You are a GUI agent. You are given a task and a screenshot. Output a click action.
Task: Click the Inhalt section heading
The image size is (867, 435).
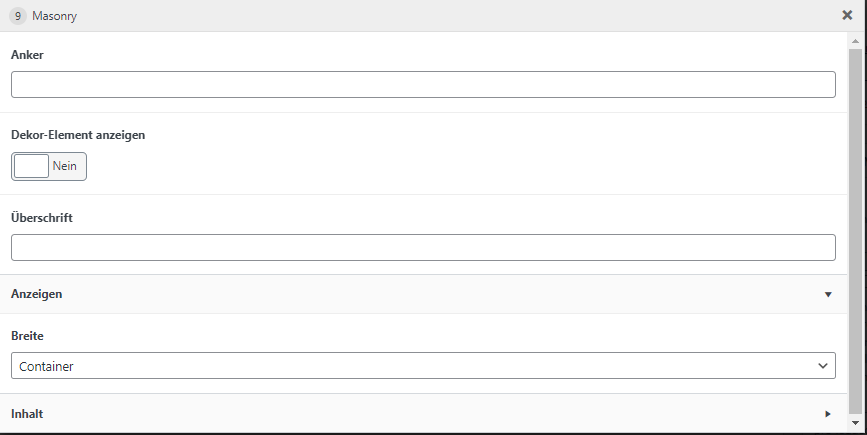[27, 413]
